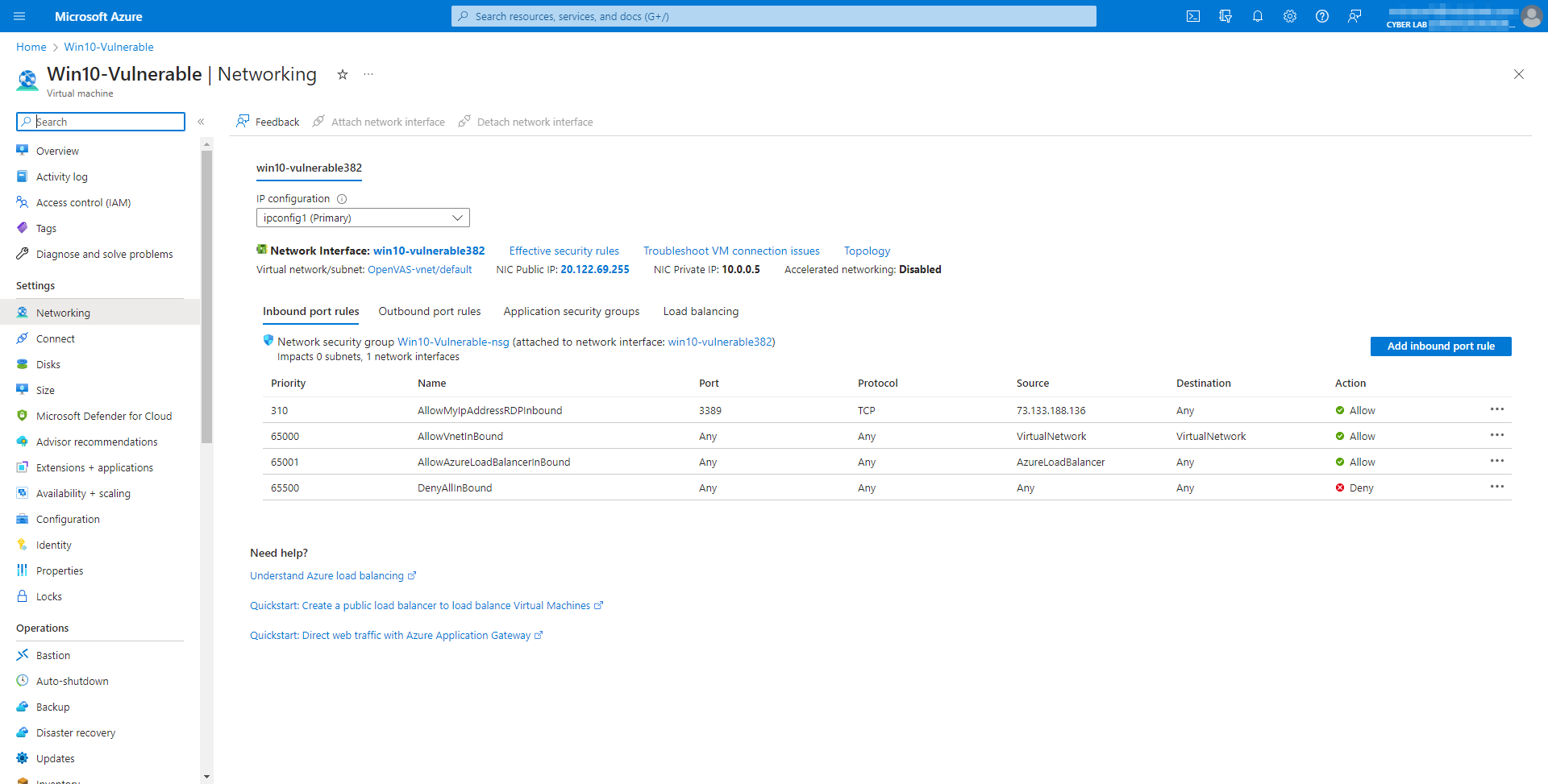
Task: Open the help question mark icon
Action: click(1322, 16)
